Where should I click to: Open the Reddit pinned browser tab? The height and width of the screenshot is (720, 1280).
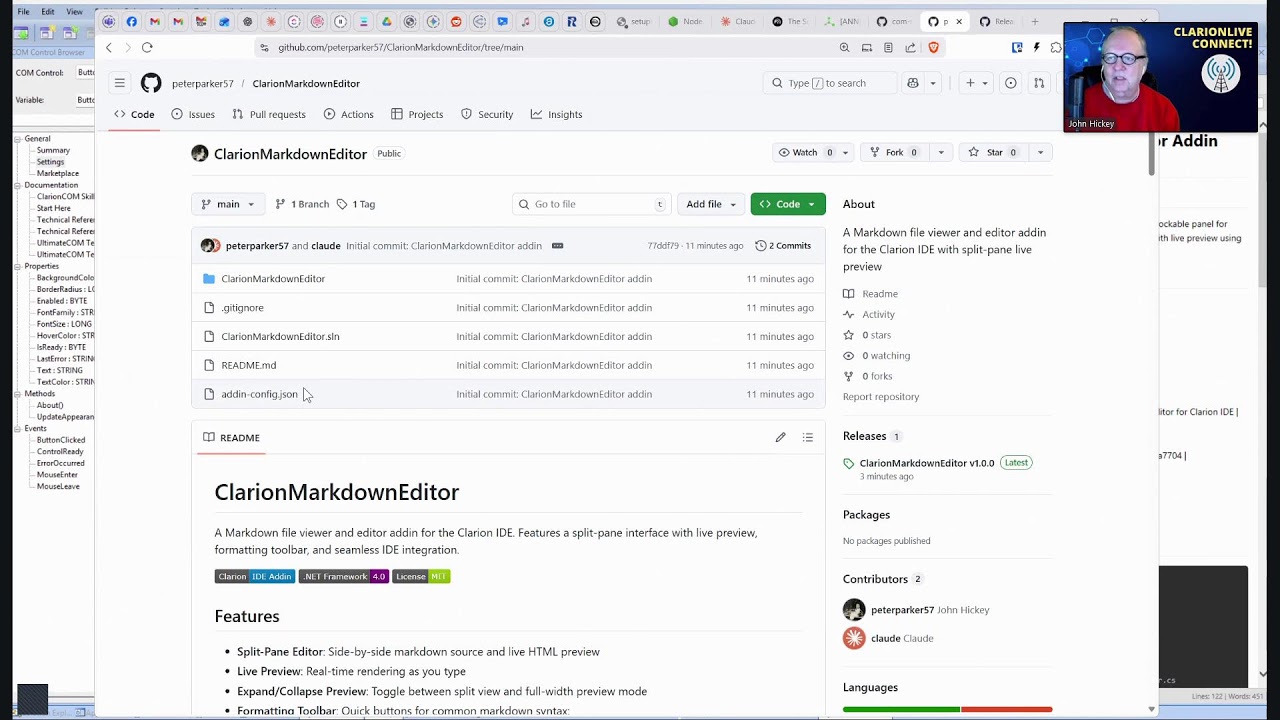[x=456, y=21]
